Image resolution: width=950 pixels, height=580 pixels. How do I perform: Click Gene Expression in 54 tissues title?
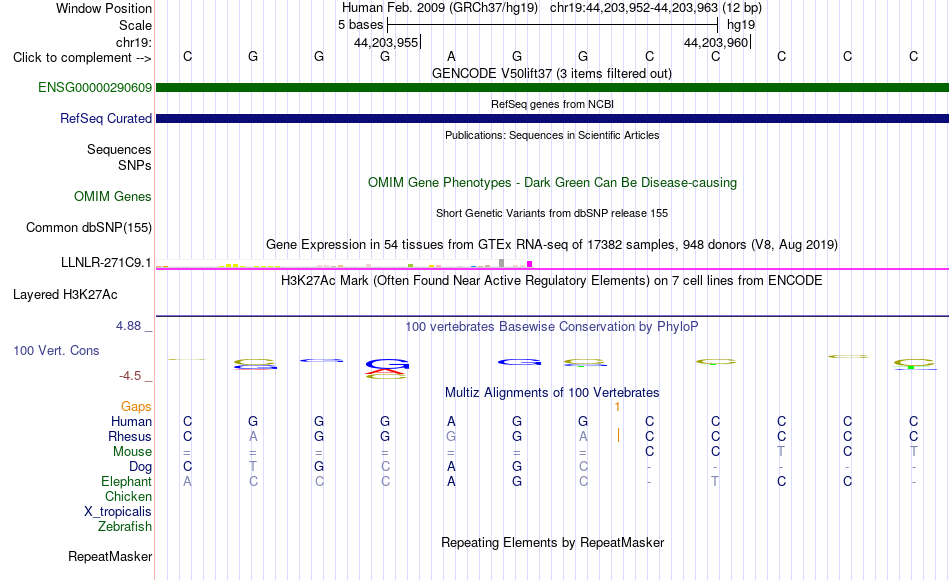[x=552, y=244]
